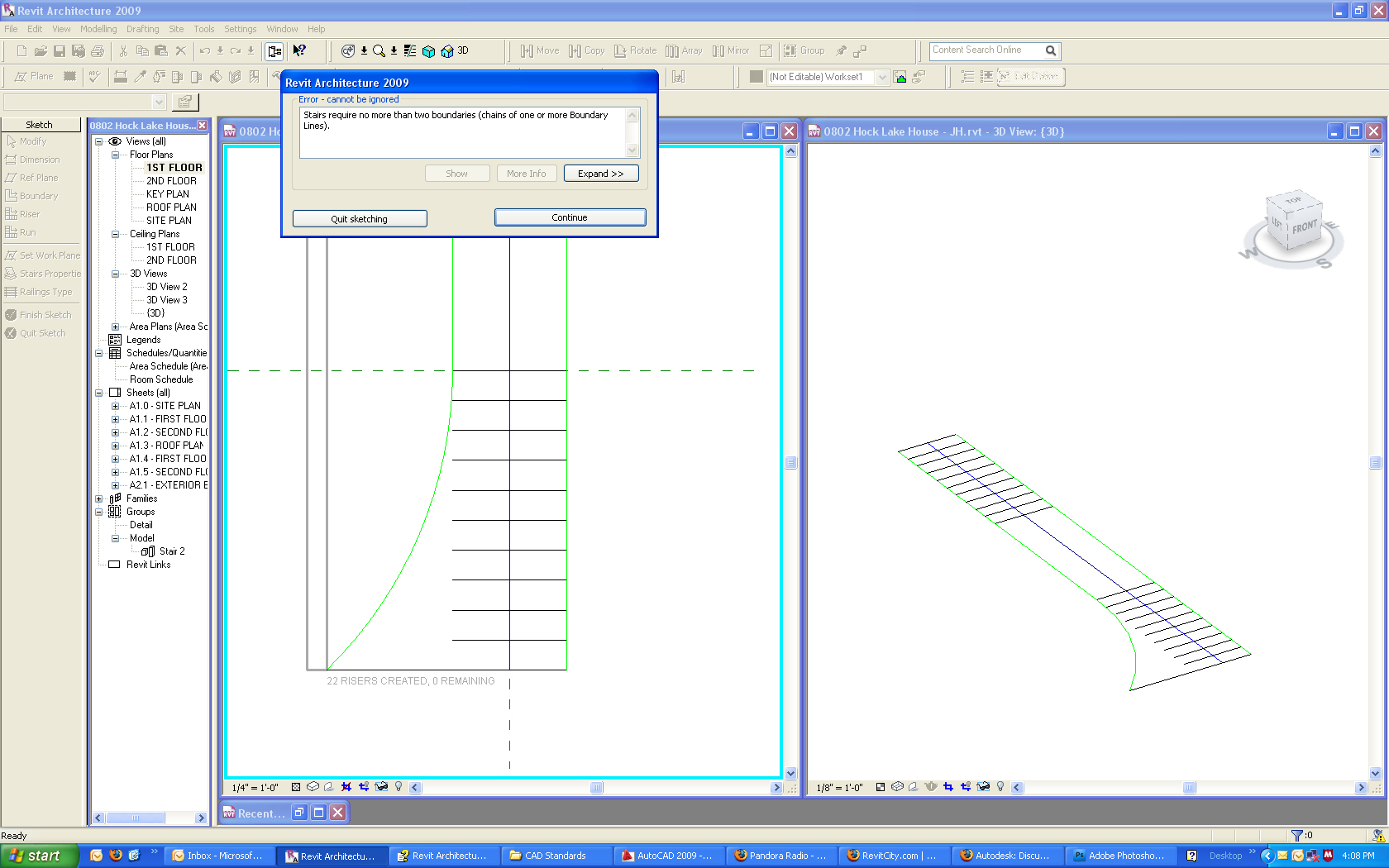Click the zoom magnifier tool icon
Image resolution: width=1389 pixels, height=868 pixels.
379,51
